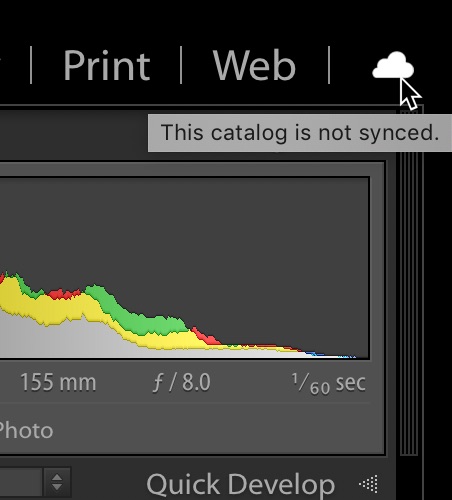Viewport: 452px width, 500px height.
Task: Click the partially visible Photo status label
Action: [x=26, y=430]
